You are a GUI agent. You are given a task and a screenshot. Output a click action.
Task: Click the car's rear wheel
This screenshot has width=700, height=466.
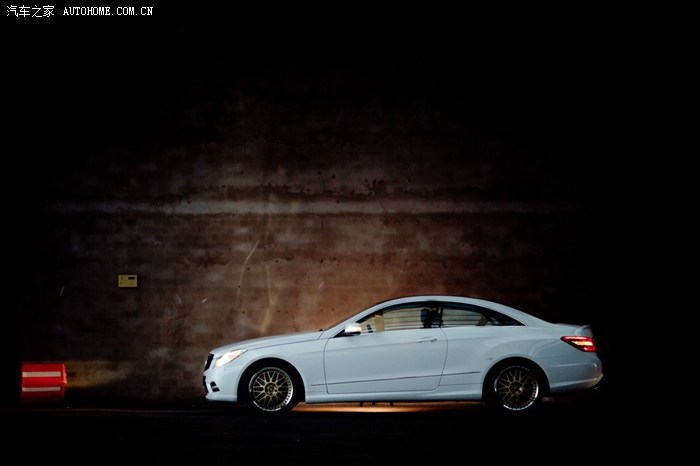(x=516, y=387)
